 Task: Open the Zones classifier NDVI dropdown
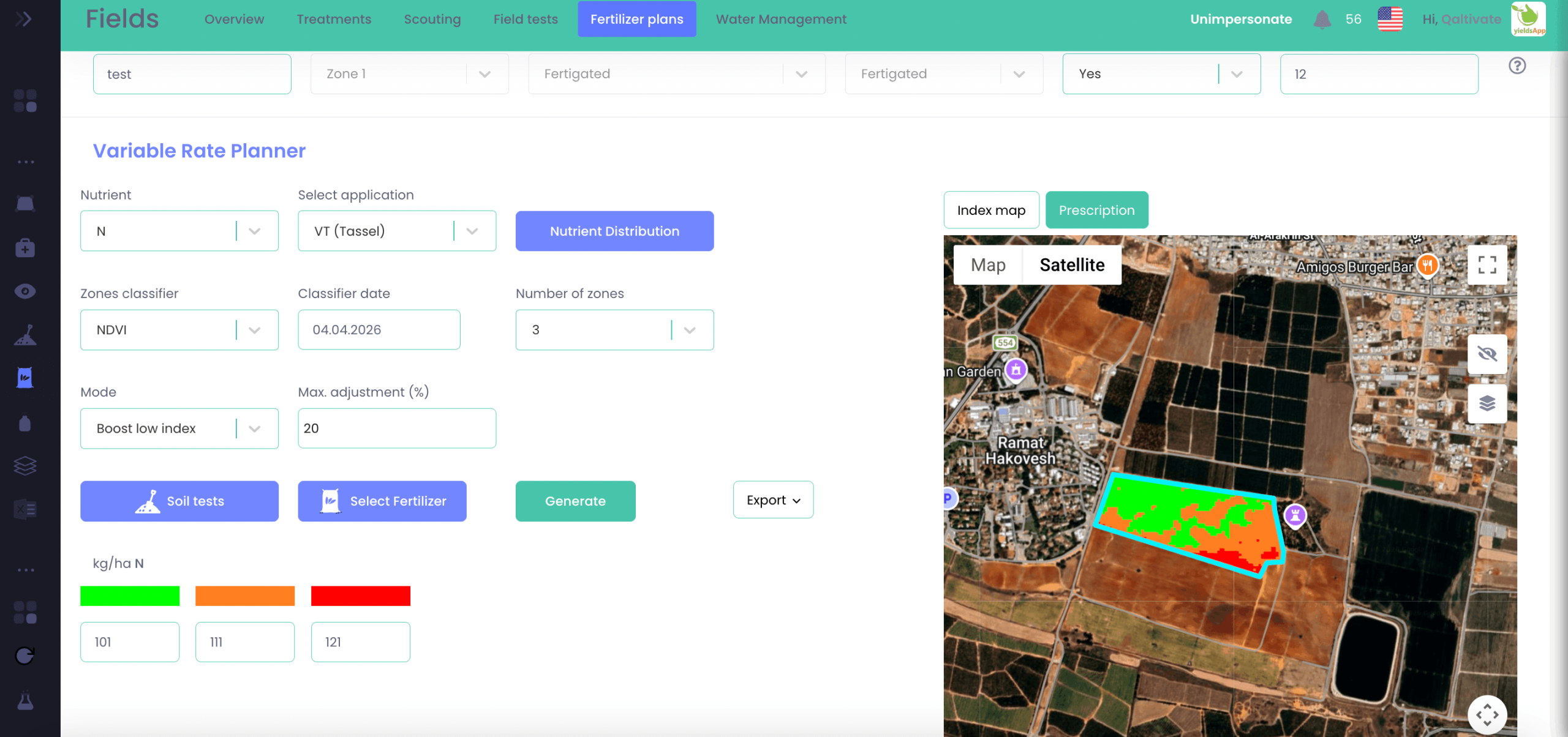click(x=179, y=329)
